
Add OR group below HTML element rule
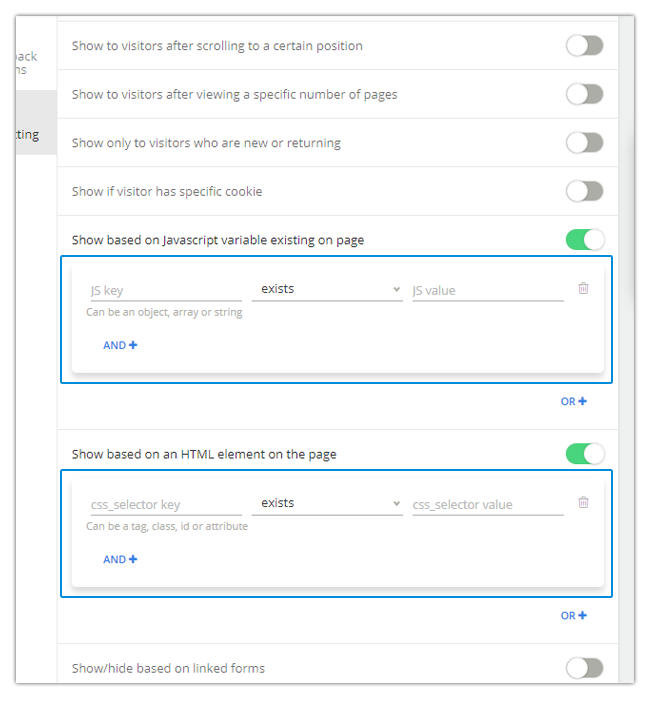[x=573, y=616]
